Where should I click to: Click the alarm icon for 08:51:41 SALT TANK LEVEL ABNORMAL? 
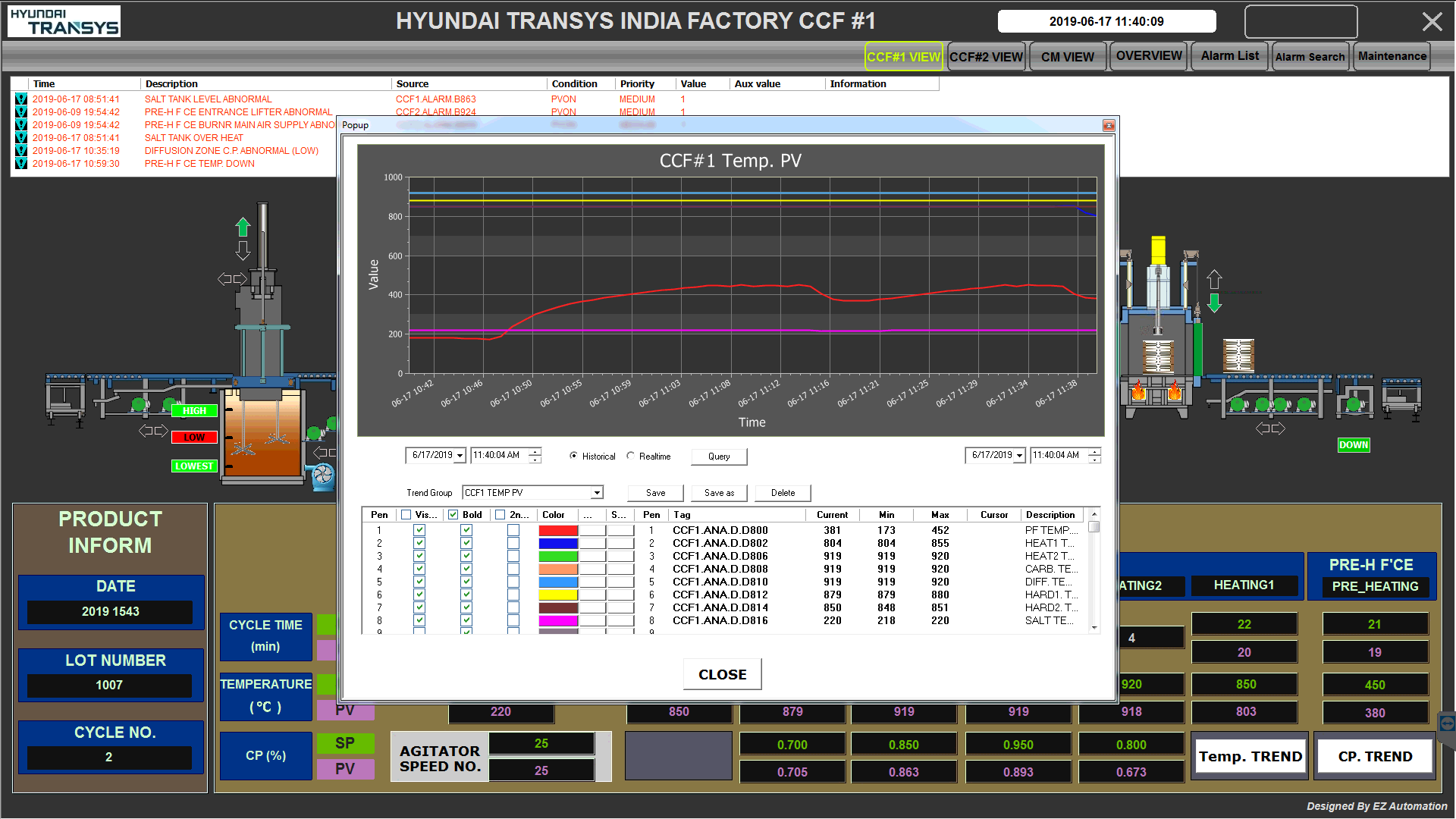pos(21,99)
